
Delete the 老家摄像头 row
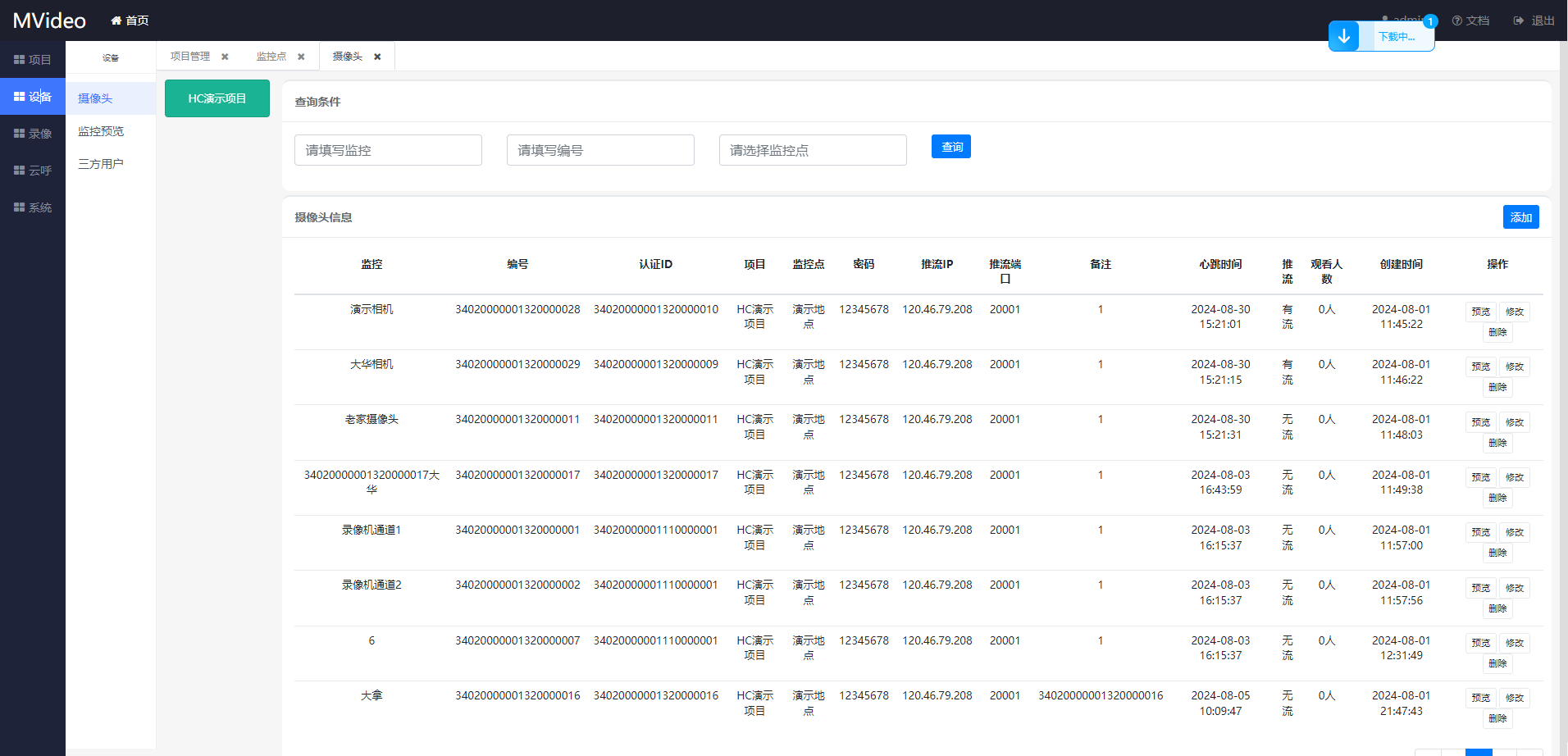pyautogui.click(x=1497, y=443)
